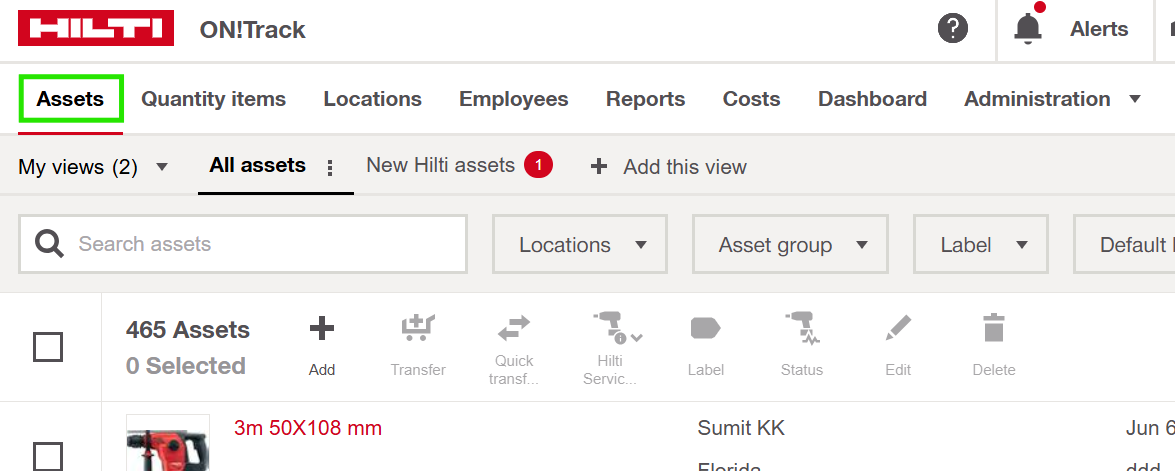
Task: Tick the select-all assets checkbox
Action: (x=48, y=347)
